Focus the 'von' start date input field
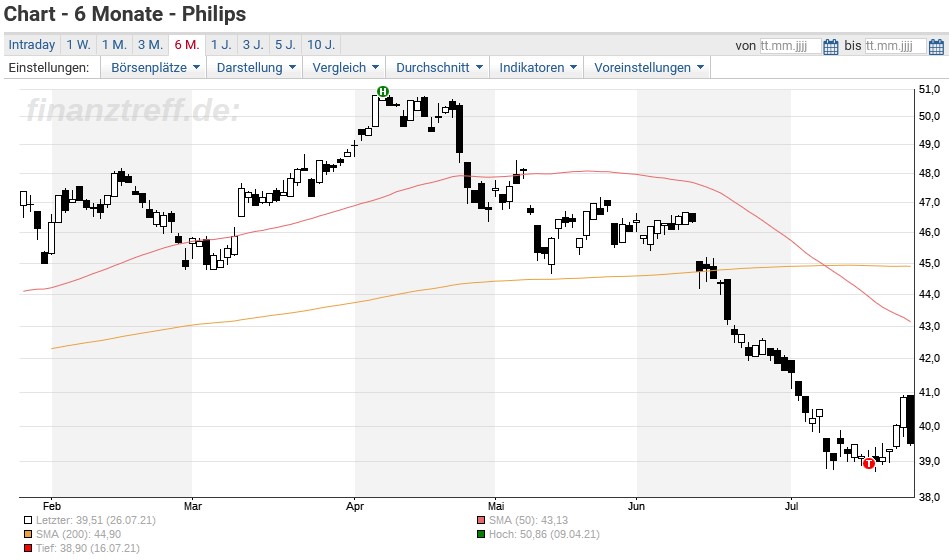This screenshot has width=949, height=560. coord(790,46)
